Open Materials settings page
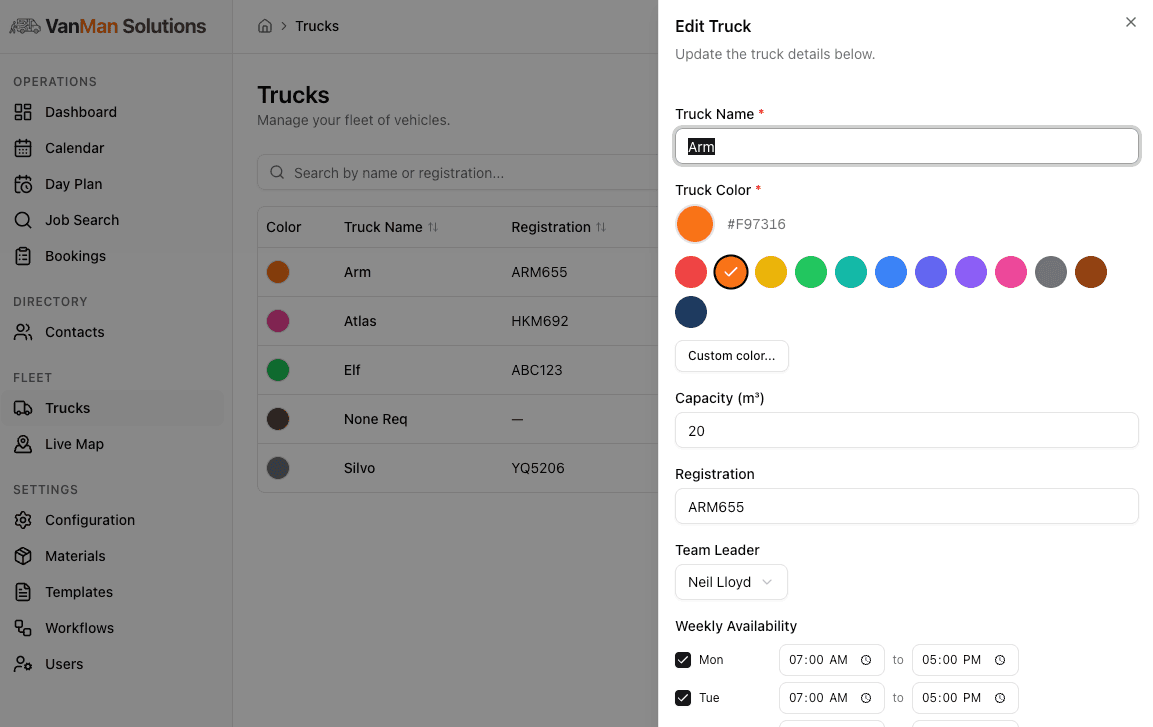Image resolution: width=1153 pixels, height=727 pixels. (x=75, y=556)
